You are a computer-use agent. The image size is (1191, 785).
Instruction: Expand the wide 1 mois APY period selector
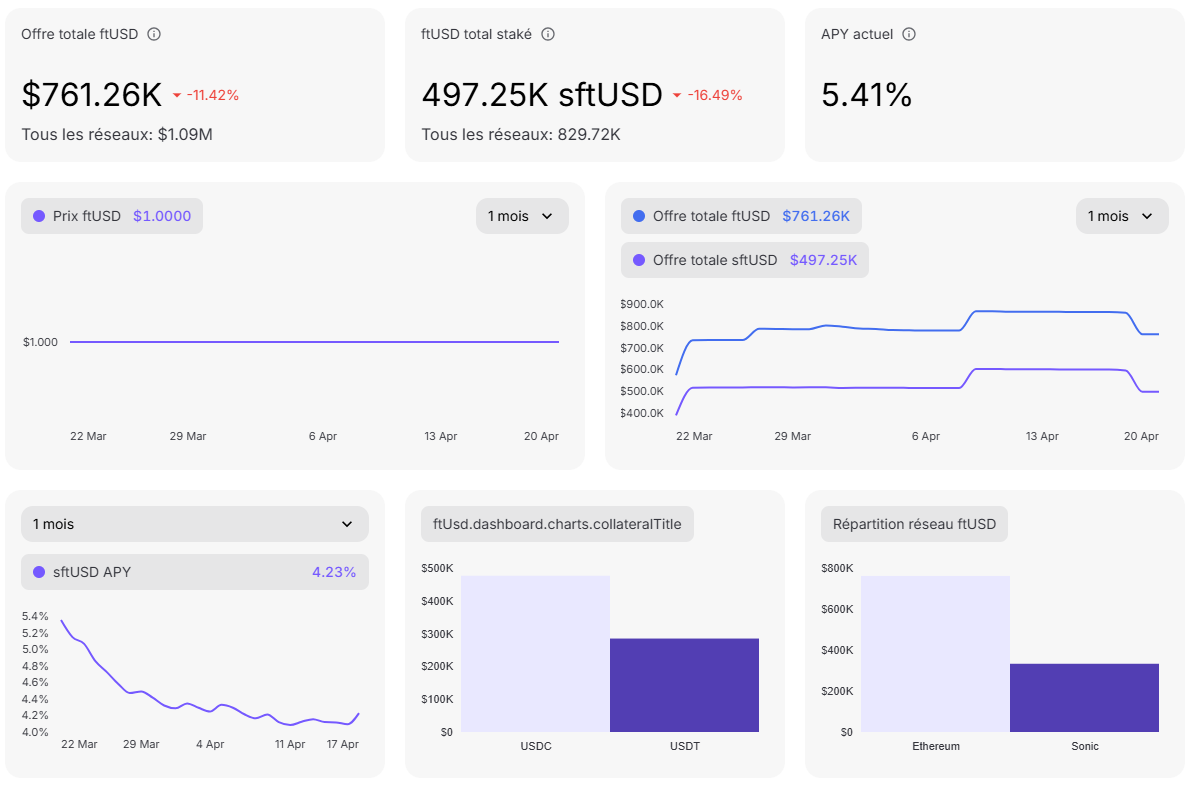tap(194, 524)
